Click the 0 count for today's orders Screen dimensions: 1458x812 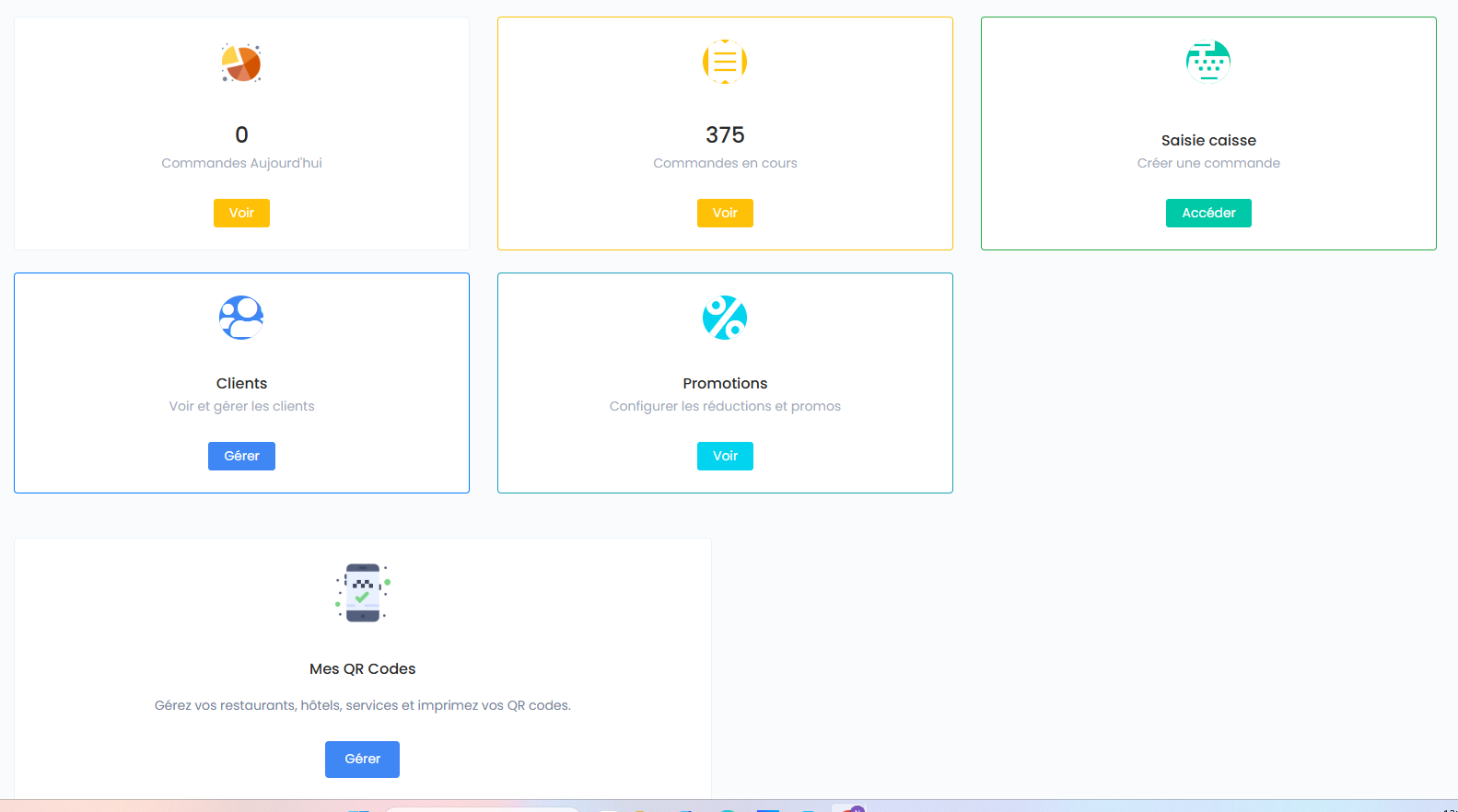pyautogui.click(x=241, y=135)
